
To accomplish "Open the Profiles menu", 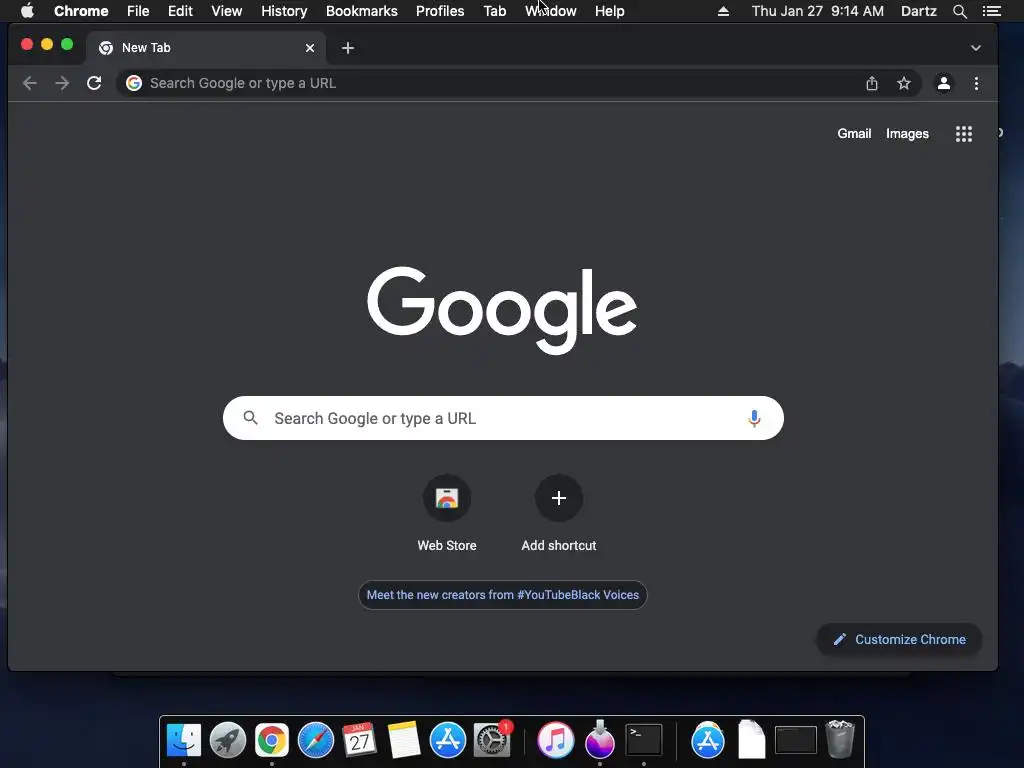I will (440, 11).
